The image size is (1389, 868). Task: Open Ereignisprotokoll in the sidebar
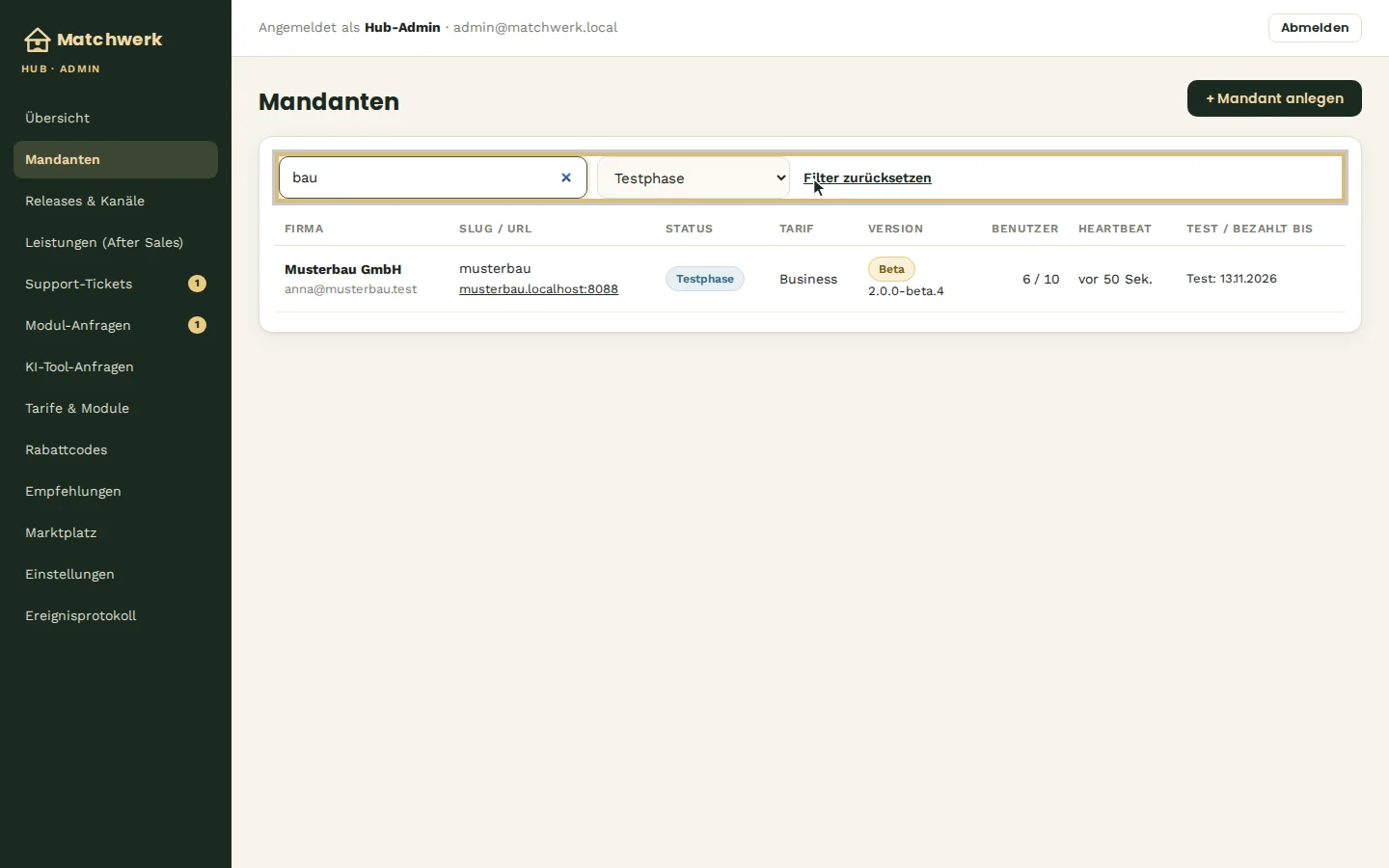116,615
